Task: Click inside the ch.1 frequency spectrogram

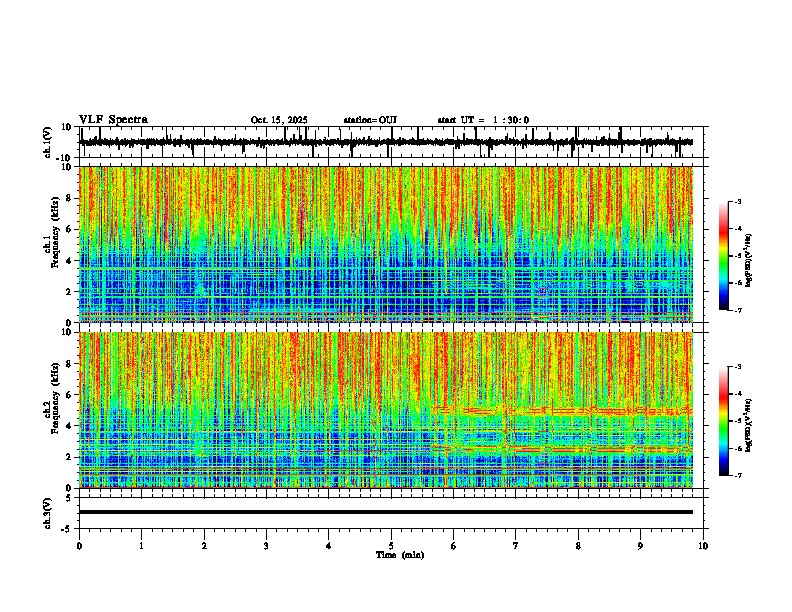Action: click(x=386, y=244)
